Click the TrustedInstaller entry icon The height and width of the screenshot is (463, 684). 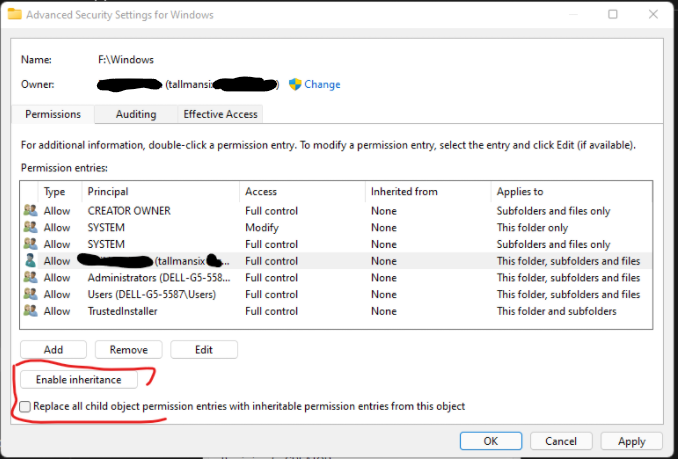(31, 311)
